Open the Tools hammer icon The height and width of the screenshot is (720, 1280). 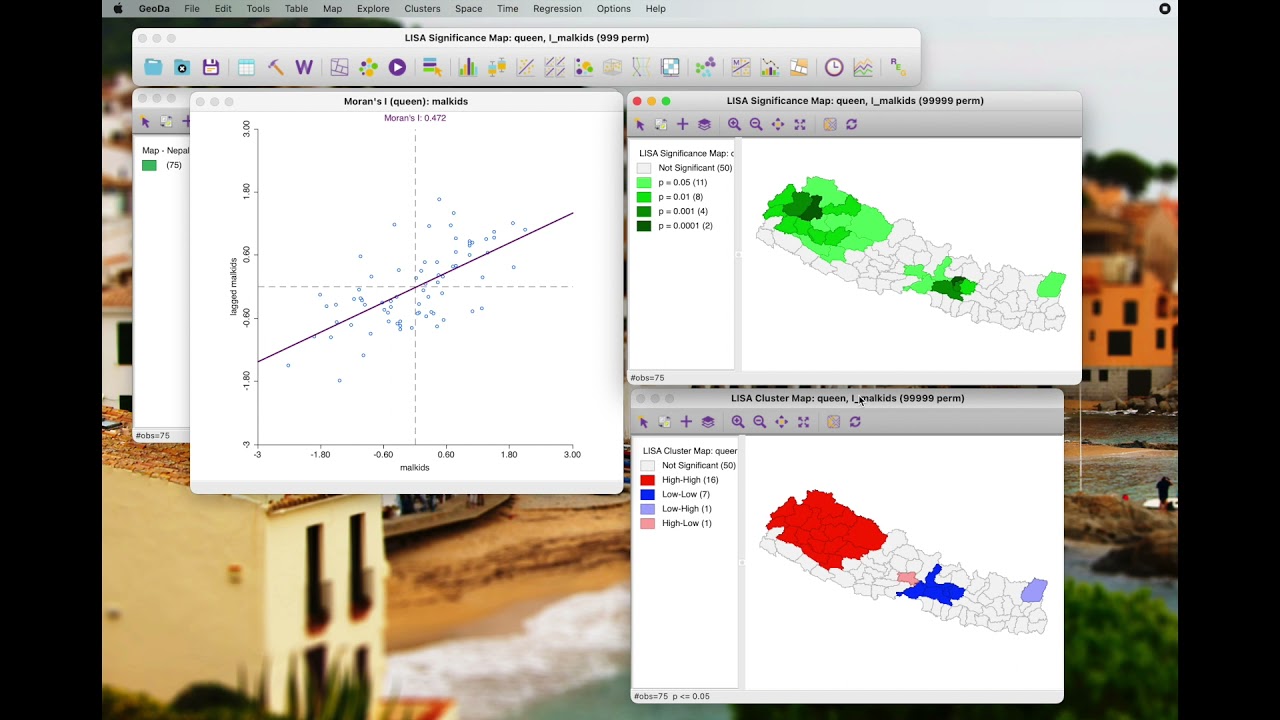coord(276,67)
